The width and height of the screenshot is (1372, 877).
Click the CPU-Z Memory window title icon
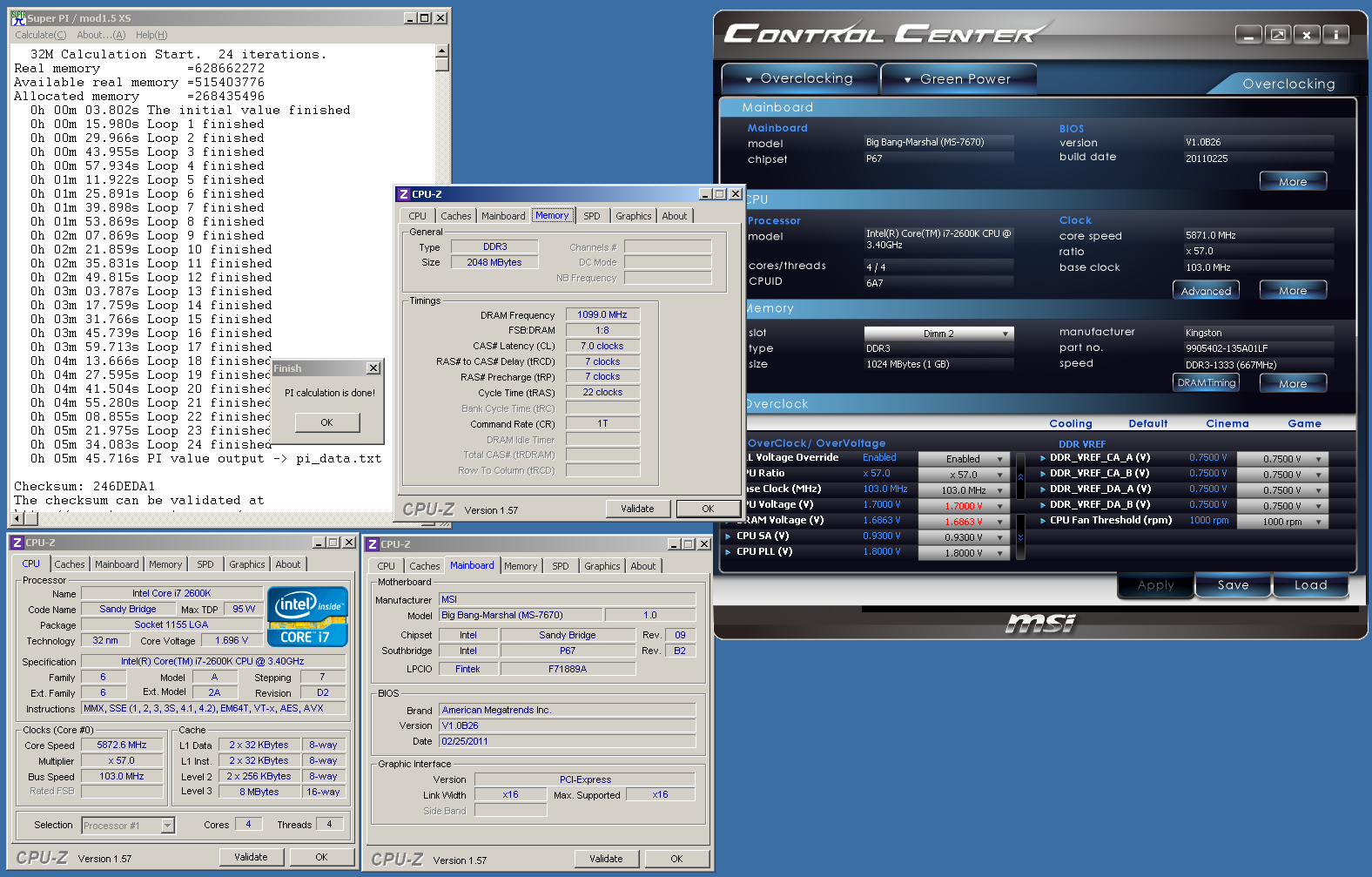[x=403, y=194]
